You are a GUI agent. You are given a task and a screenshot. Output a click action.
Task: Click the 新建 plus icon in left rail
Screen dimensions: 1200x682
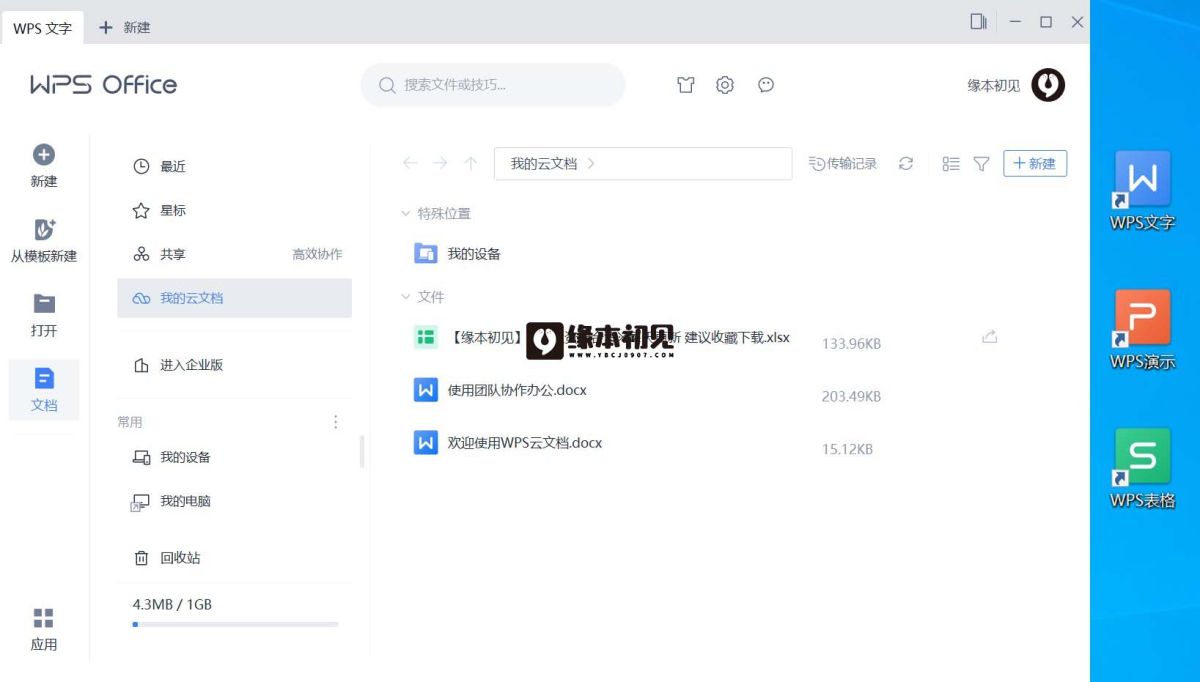(x=44, y=155)
